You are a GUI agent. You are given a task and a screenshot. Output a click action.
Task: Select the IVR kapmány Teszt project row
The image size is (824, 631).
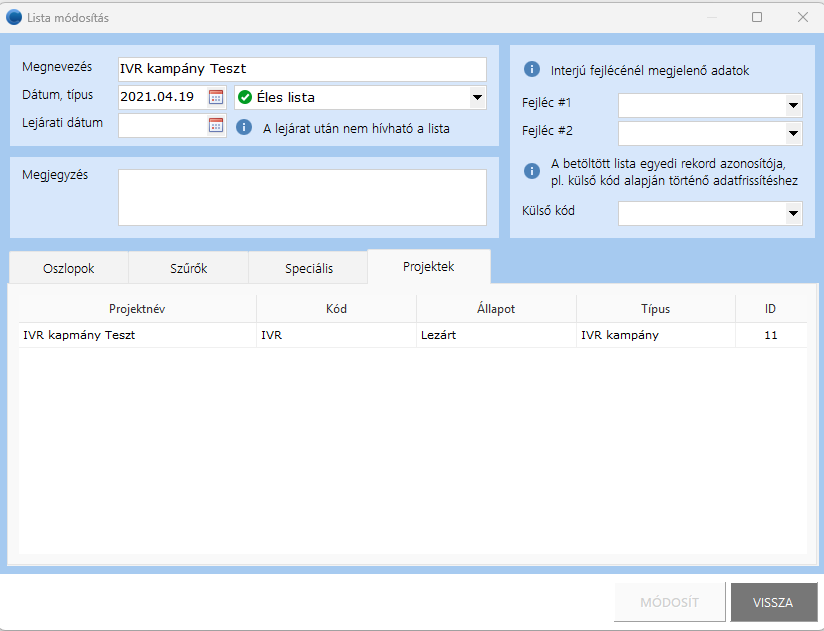[x=136, y=336]
